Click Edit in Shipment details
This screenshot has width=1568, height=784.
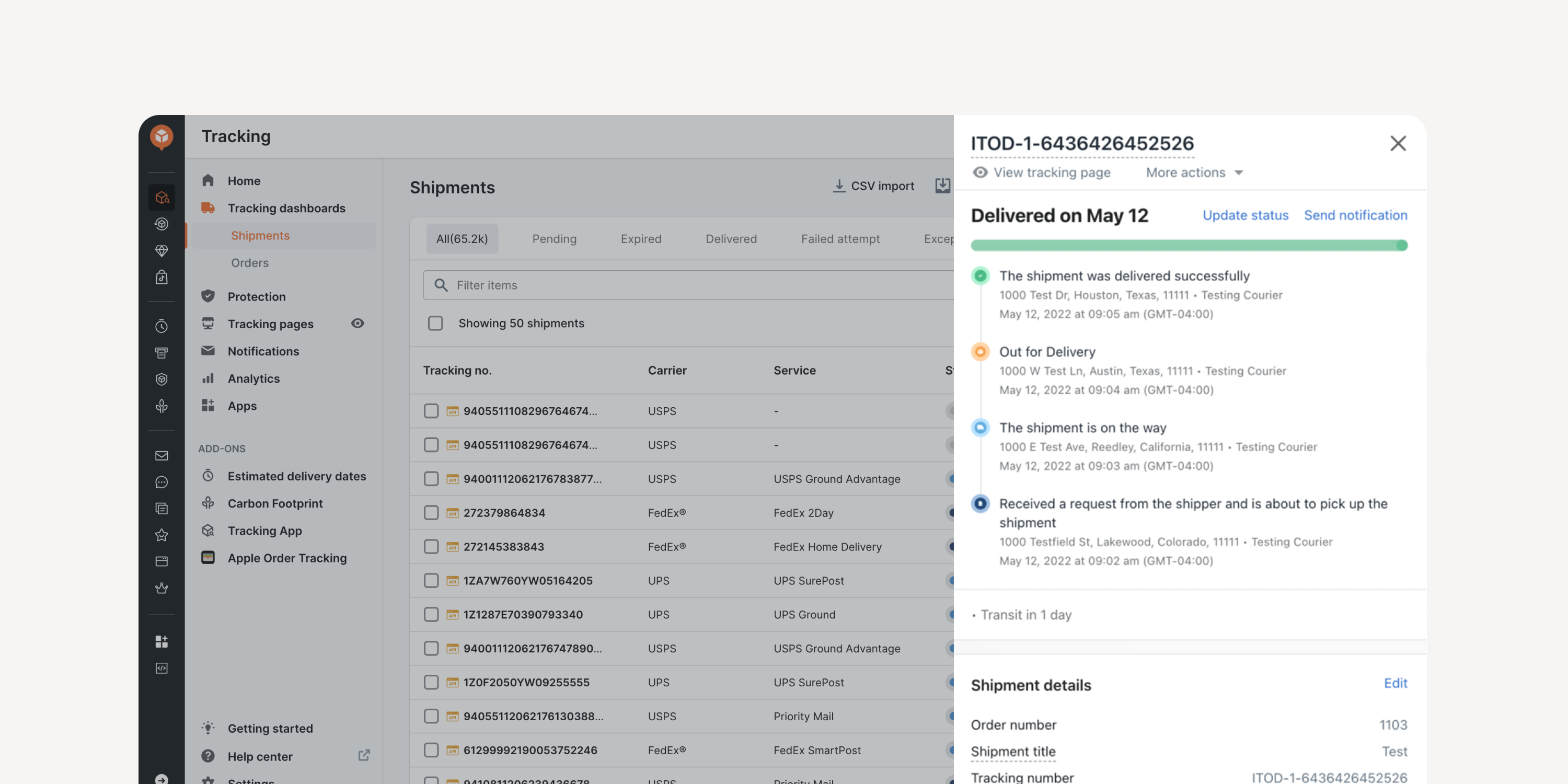click(1395, 683)
